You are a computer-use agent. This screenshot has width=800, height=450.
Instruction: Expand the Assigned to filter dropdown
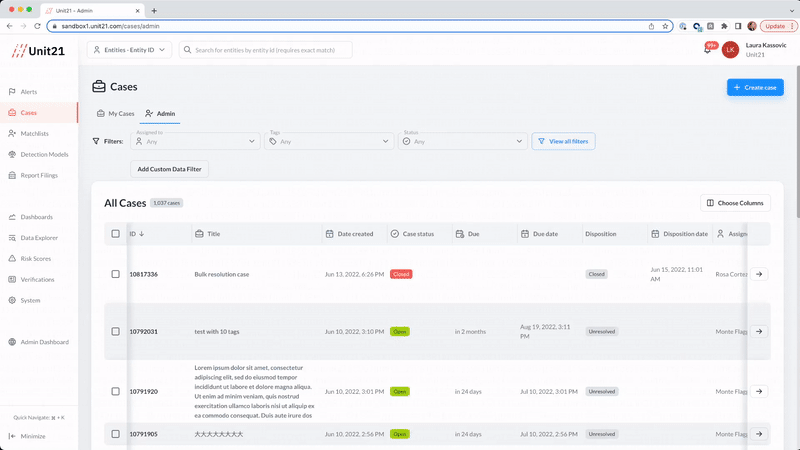195,141
